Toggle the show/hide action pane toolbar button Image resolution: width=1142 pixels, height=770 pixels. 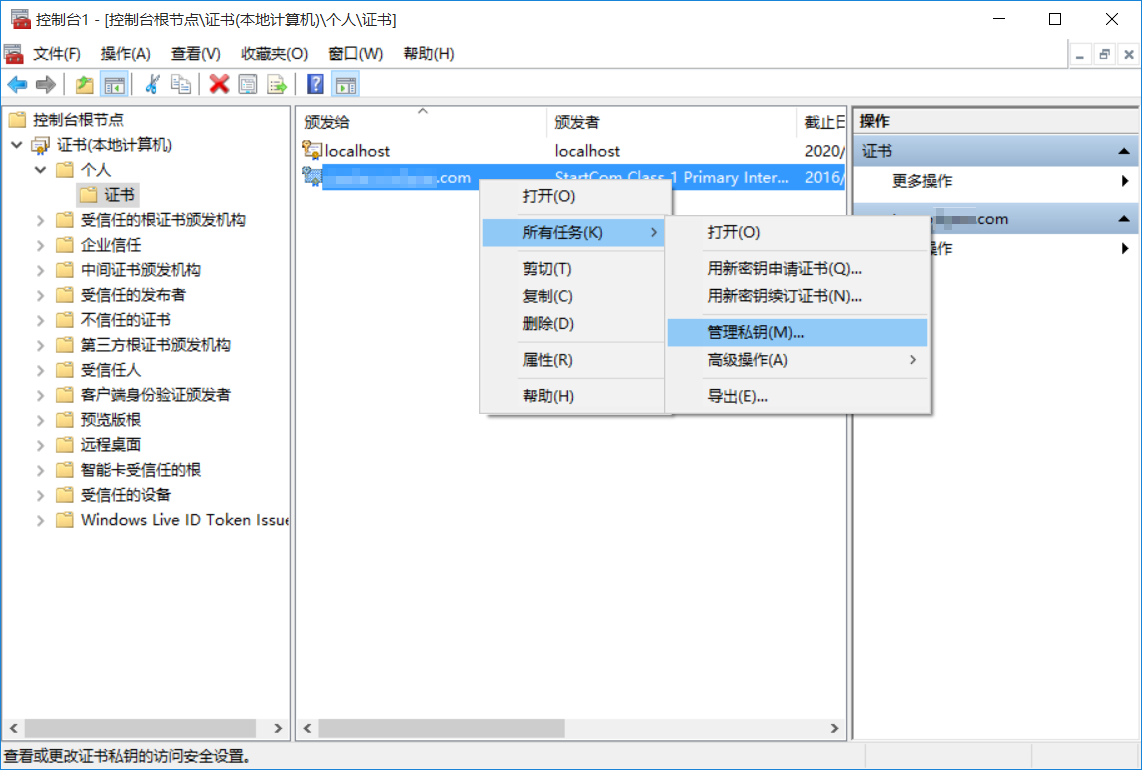click(344, 84)
